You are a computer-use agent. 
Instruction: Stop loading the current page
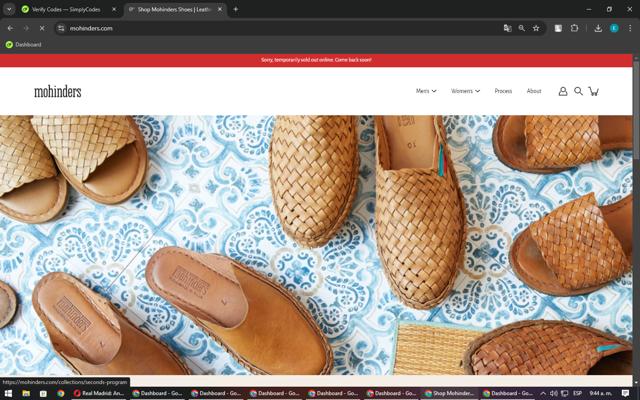click(42, 28)
